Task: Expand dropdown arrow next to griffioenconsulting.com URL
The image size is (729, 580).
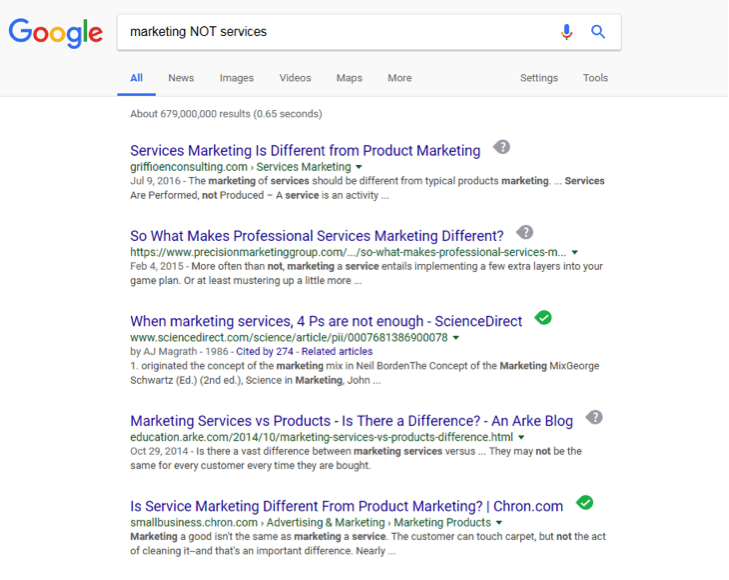Action: click(x=359, y=167)
